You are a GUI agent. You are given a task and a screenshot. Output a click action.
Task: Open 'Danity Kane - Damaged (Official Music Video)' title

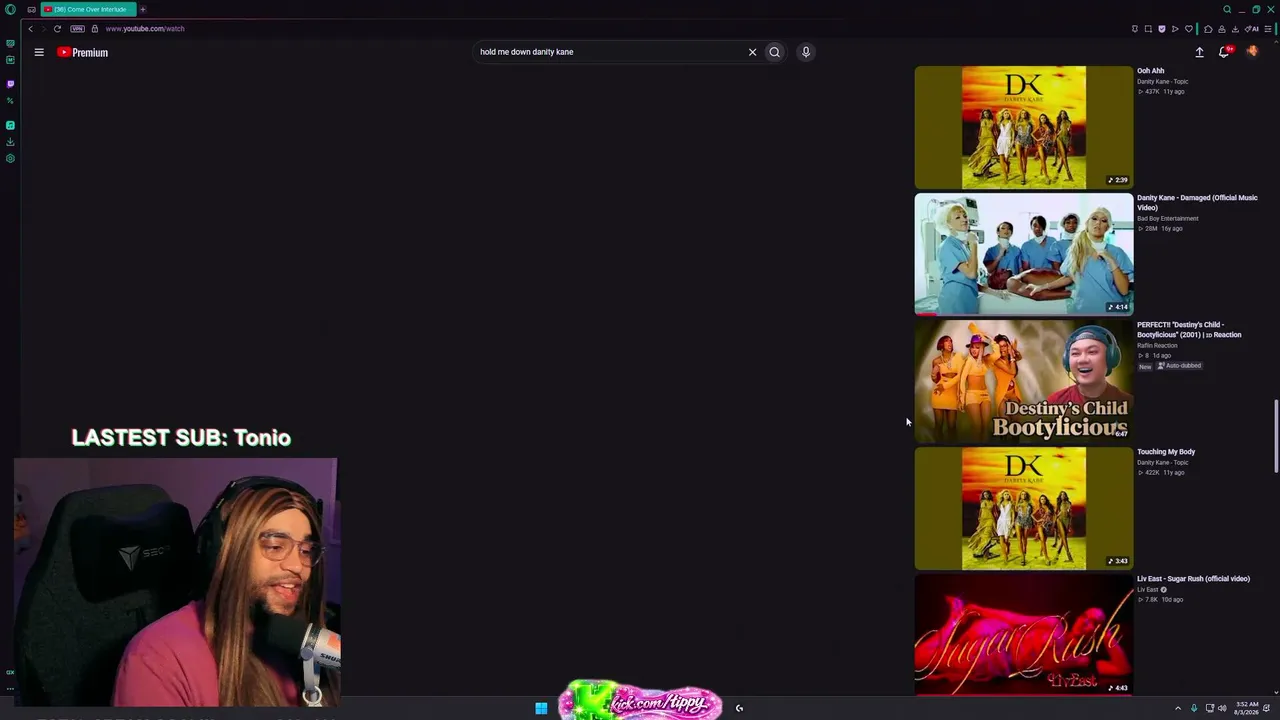(x=1197, y=203)
